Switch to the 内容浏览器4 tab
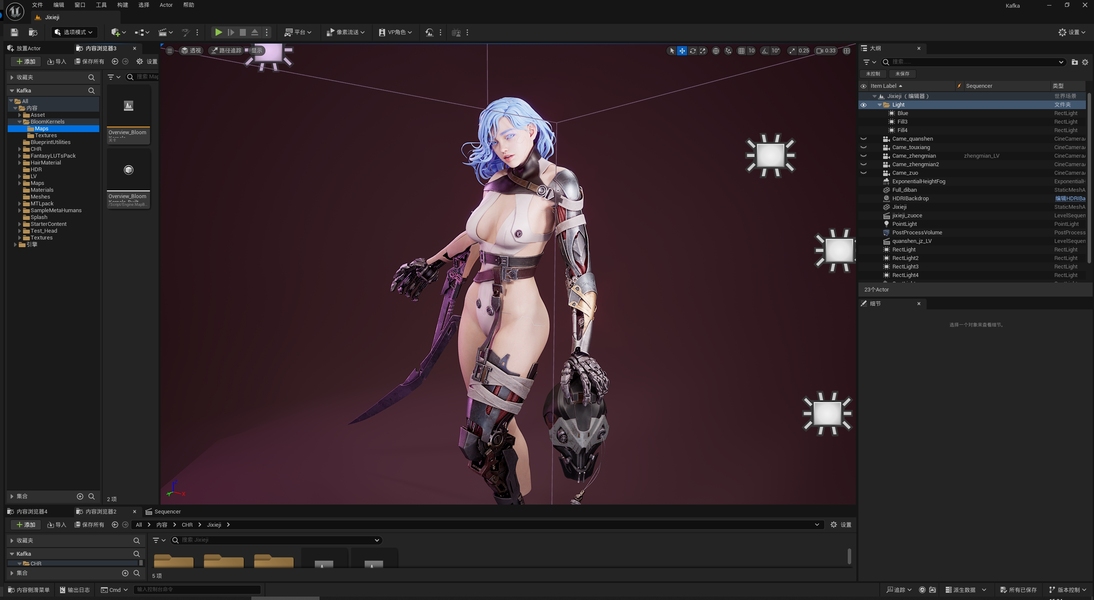Viewport: 1094px width, 600px height. pos(28,511)
